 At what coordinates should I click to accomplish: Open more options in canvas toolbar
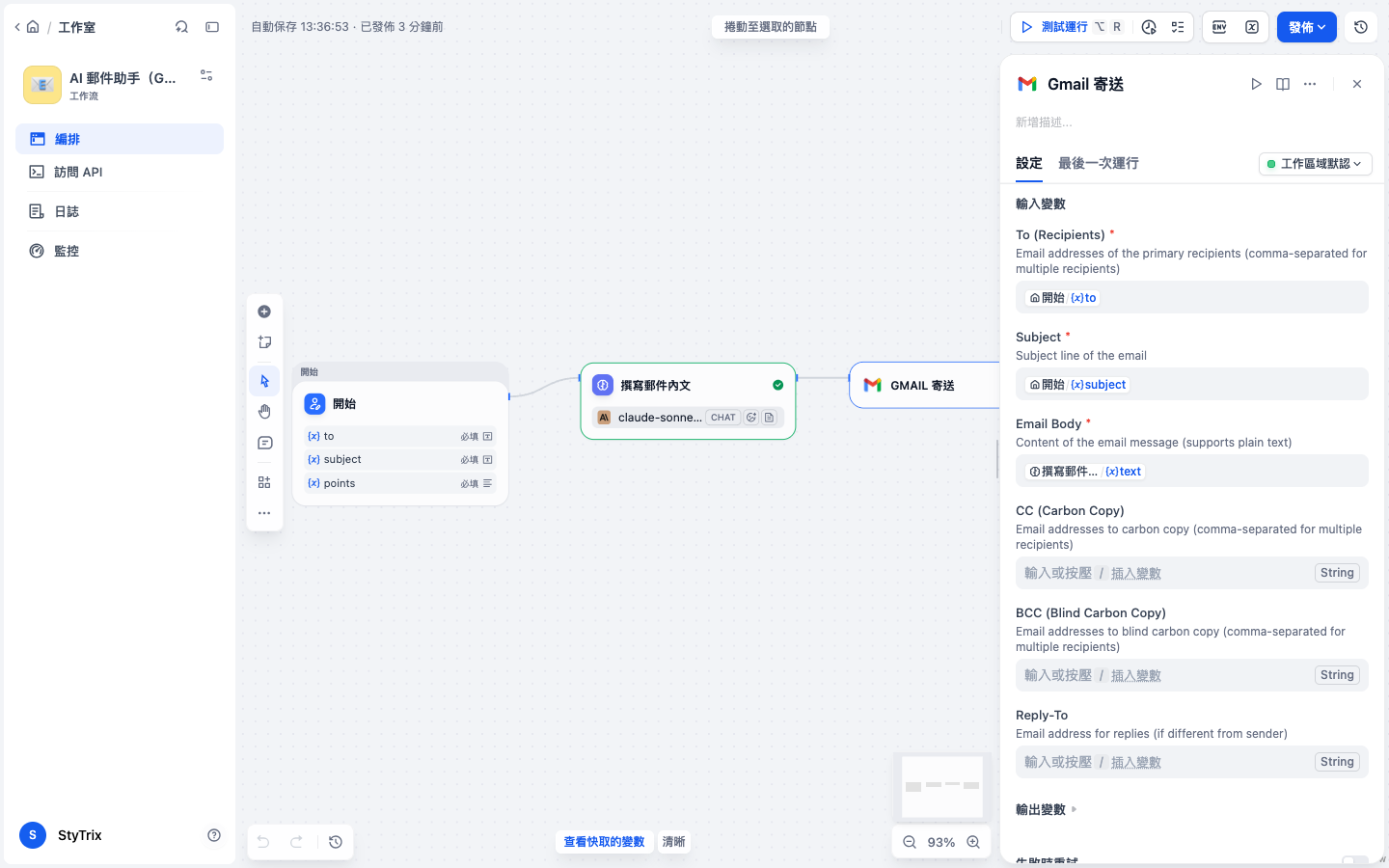[264, 513]
